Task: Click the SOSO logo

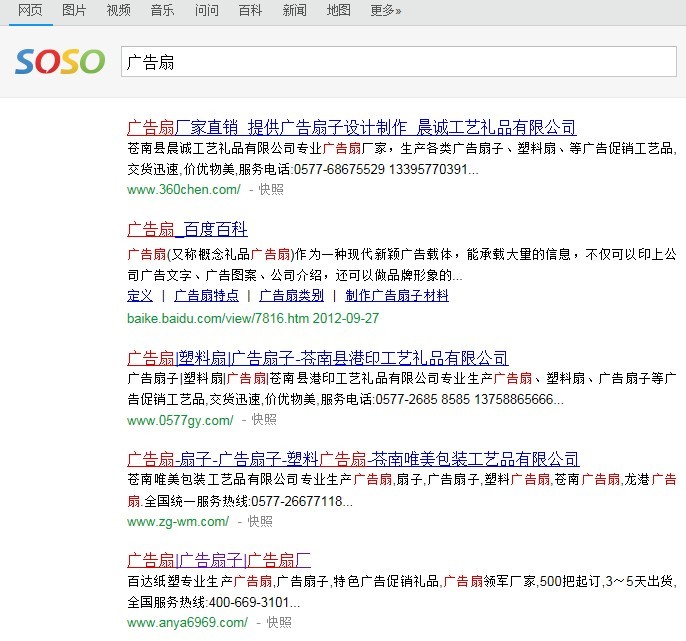Action: [60, 61]
